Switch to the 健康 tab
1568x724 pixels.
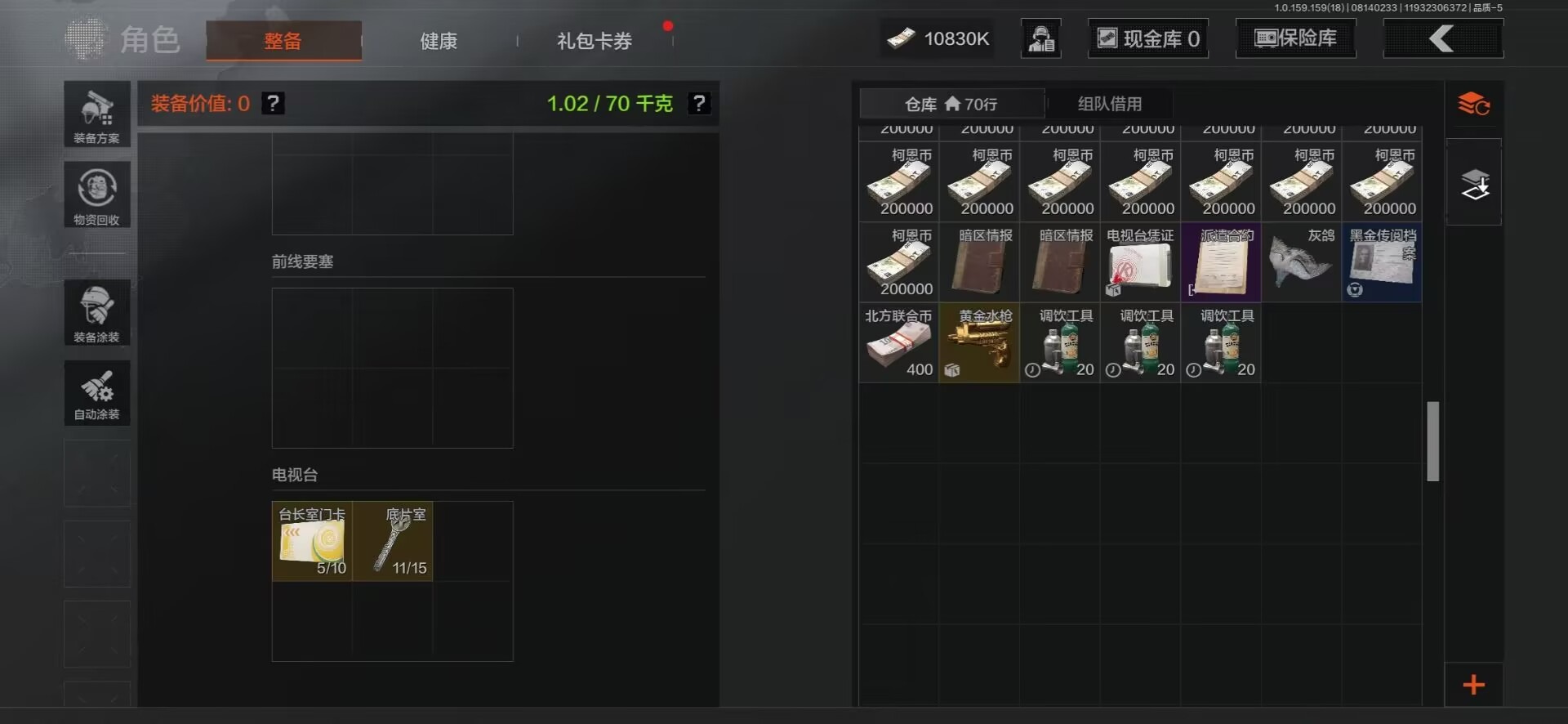(439, 41)
